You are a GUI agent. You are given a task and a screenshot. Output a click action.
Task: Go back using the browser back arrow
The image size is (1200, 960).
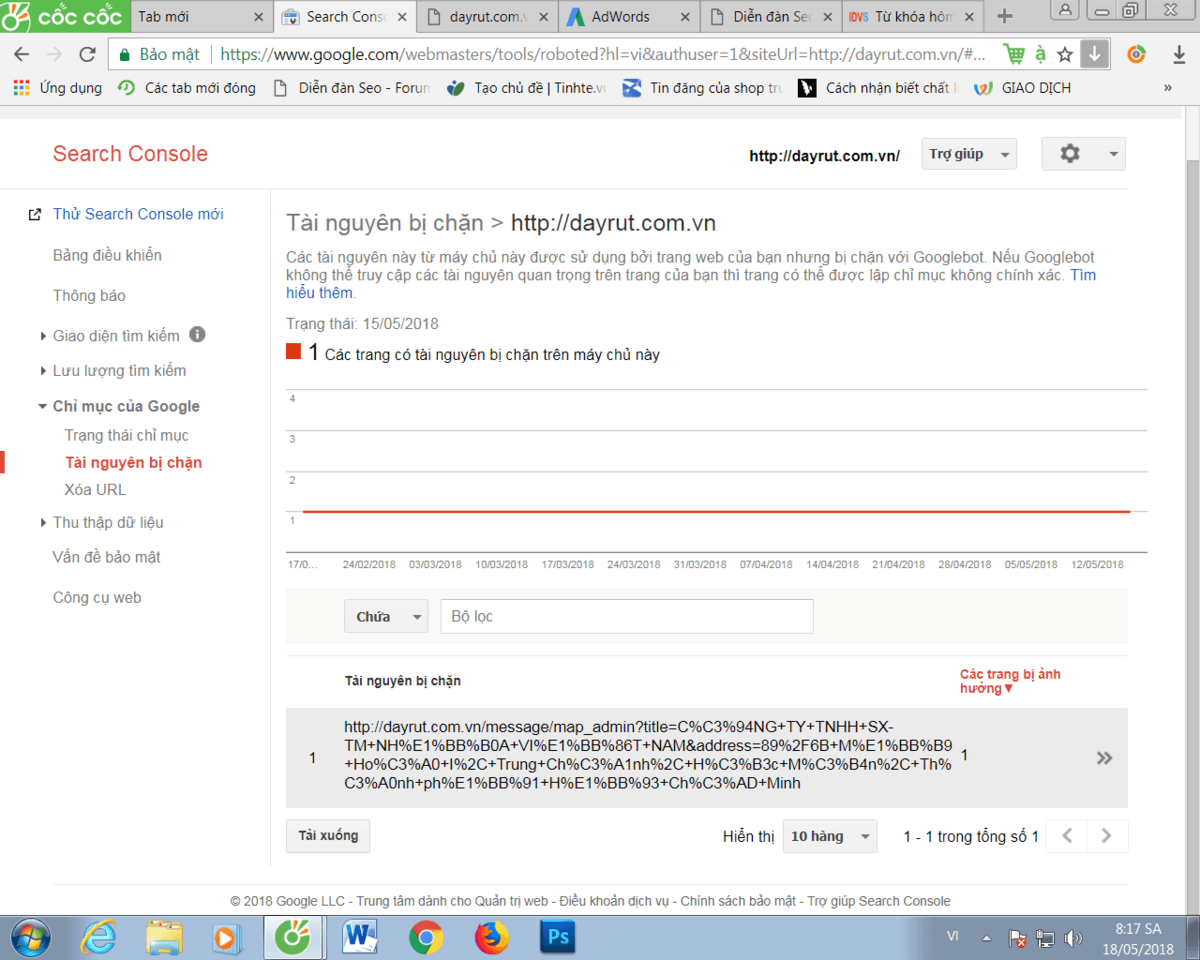[22, 54]
